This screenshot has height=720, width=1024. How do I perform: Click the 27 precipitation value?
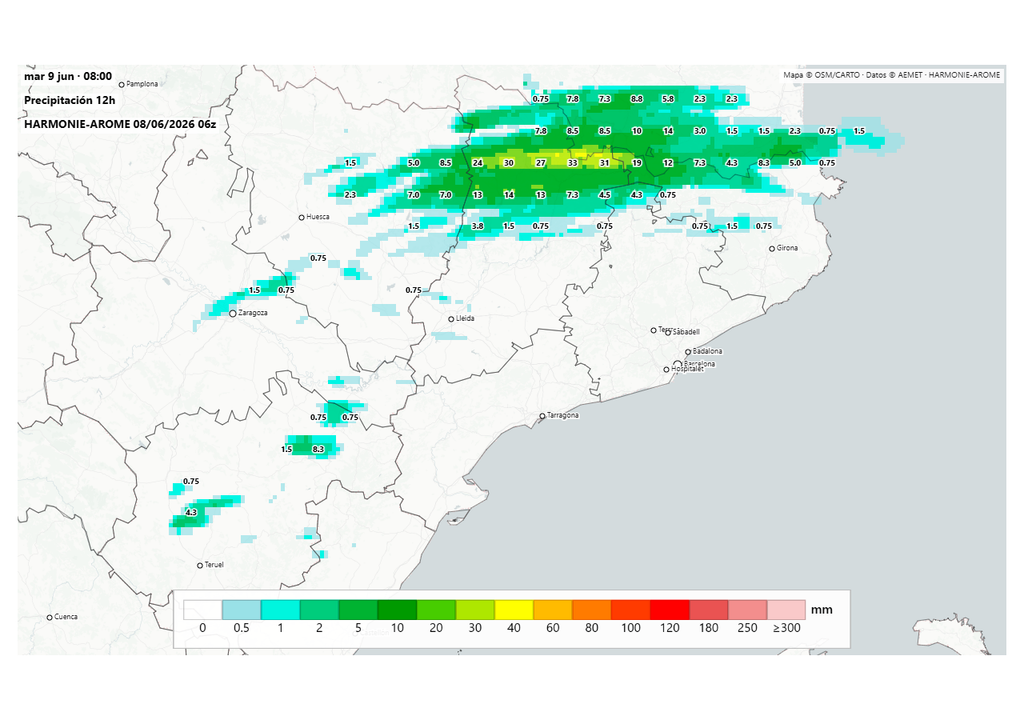[541, 163]
